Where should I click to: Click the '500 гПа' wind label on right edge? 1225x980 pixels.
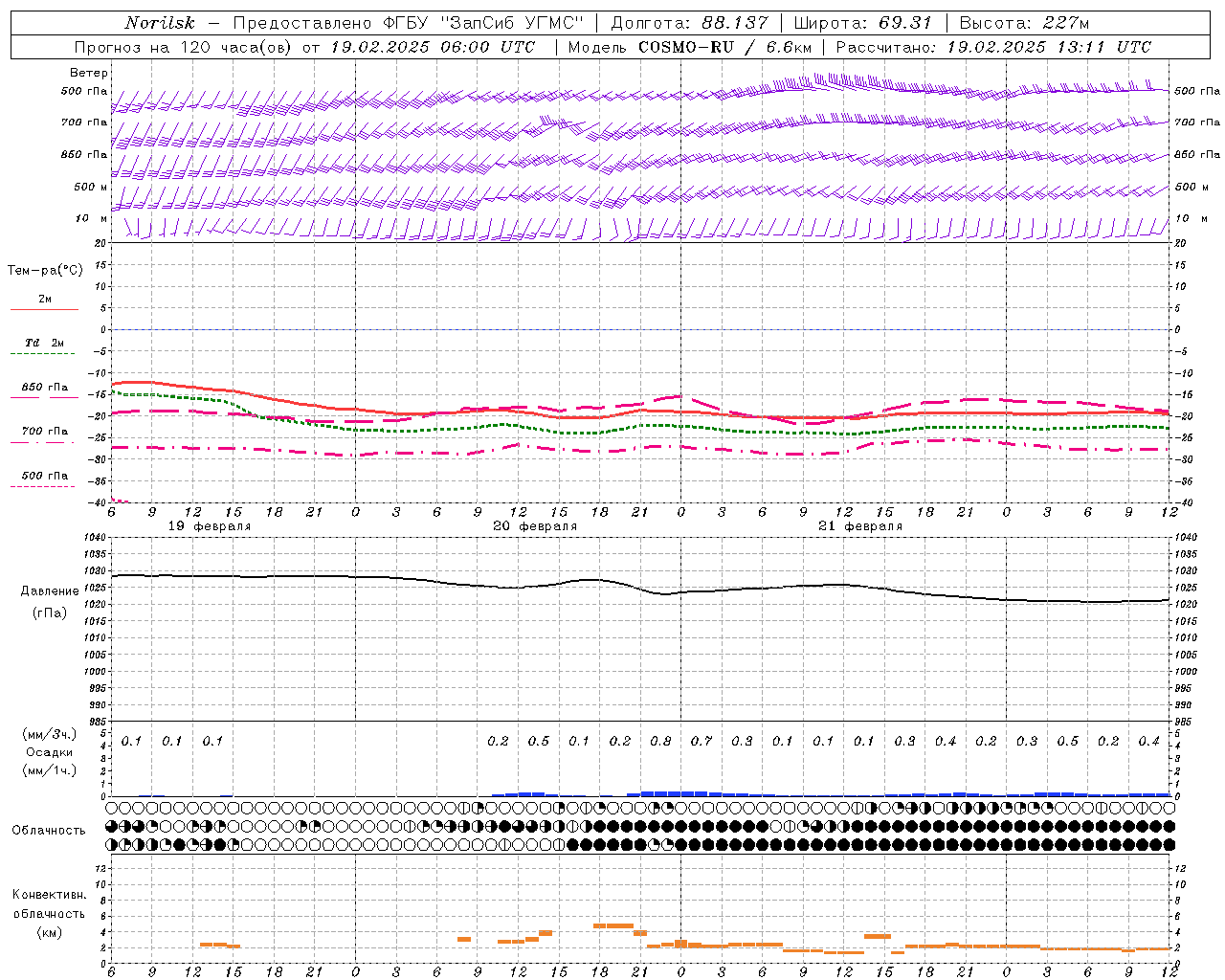(x=1197, y=92)
